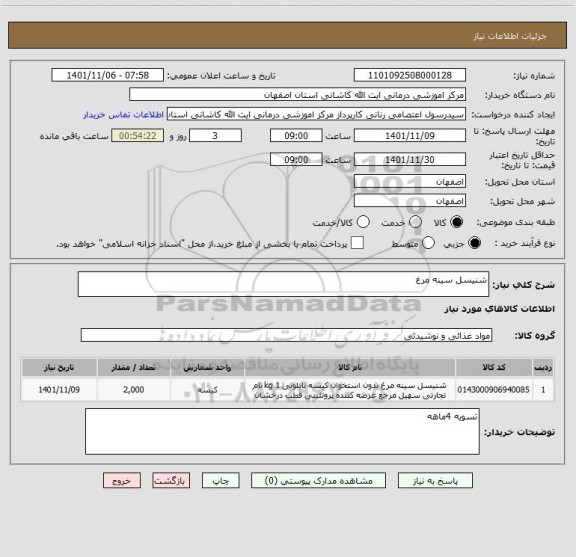576x557 pixels.
Task: Click the واحد شمارش column header
Action: pyautogui.click(x=207, y=367)
